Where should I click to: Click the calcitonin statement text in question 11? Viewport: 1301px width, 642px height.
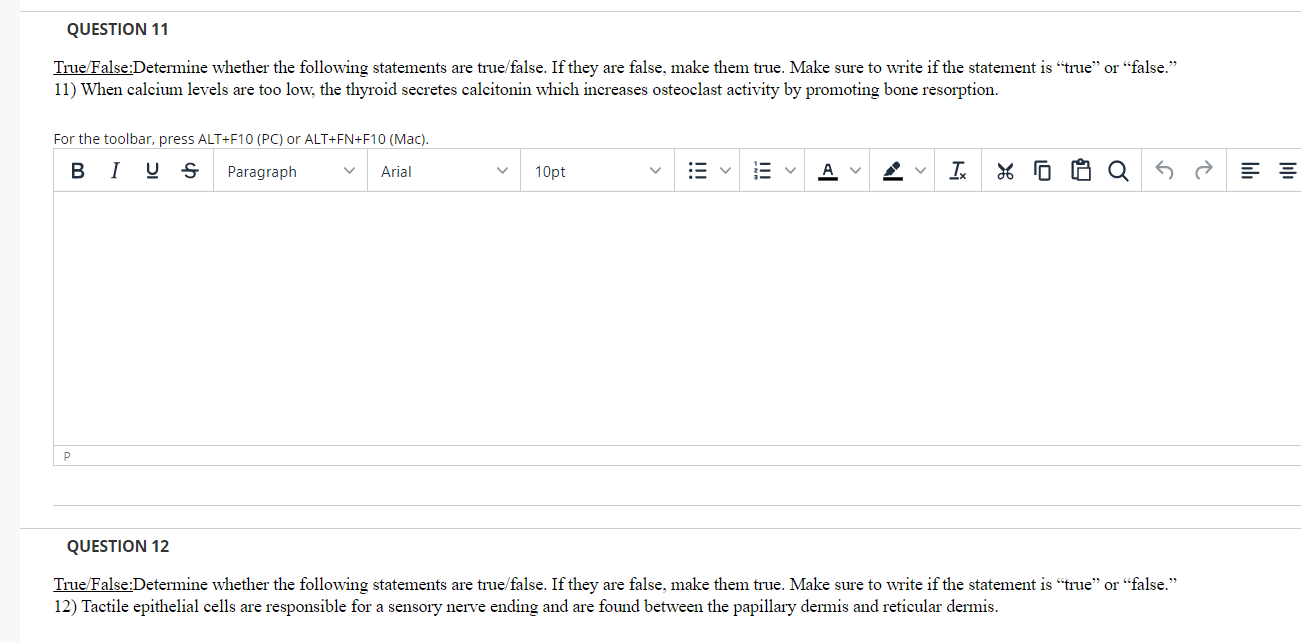coord(525,90)
